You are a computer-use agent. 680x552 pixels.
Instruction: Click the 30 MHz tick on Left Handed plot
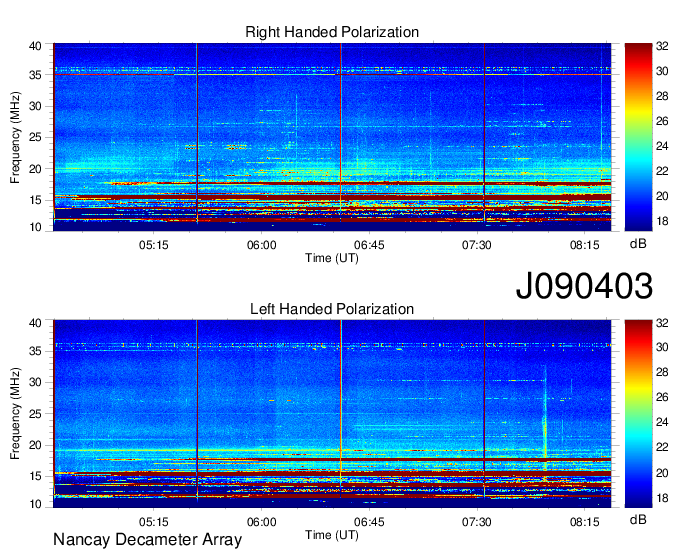tap(35, 382)
